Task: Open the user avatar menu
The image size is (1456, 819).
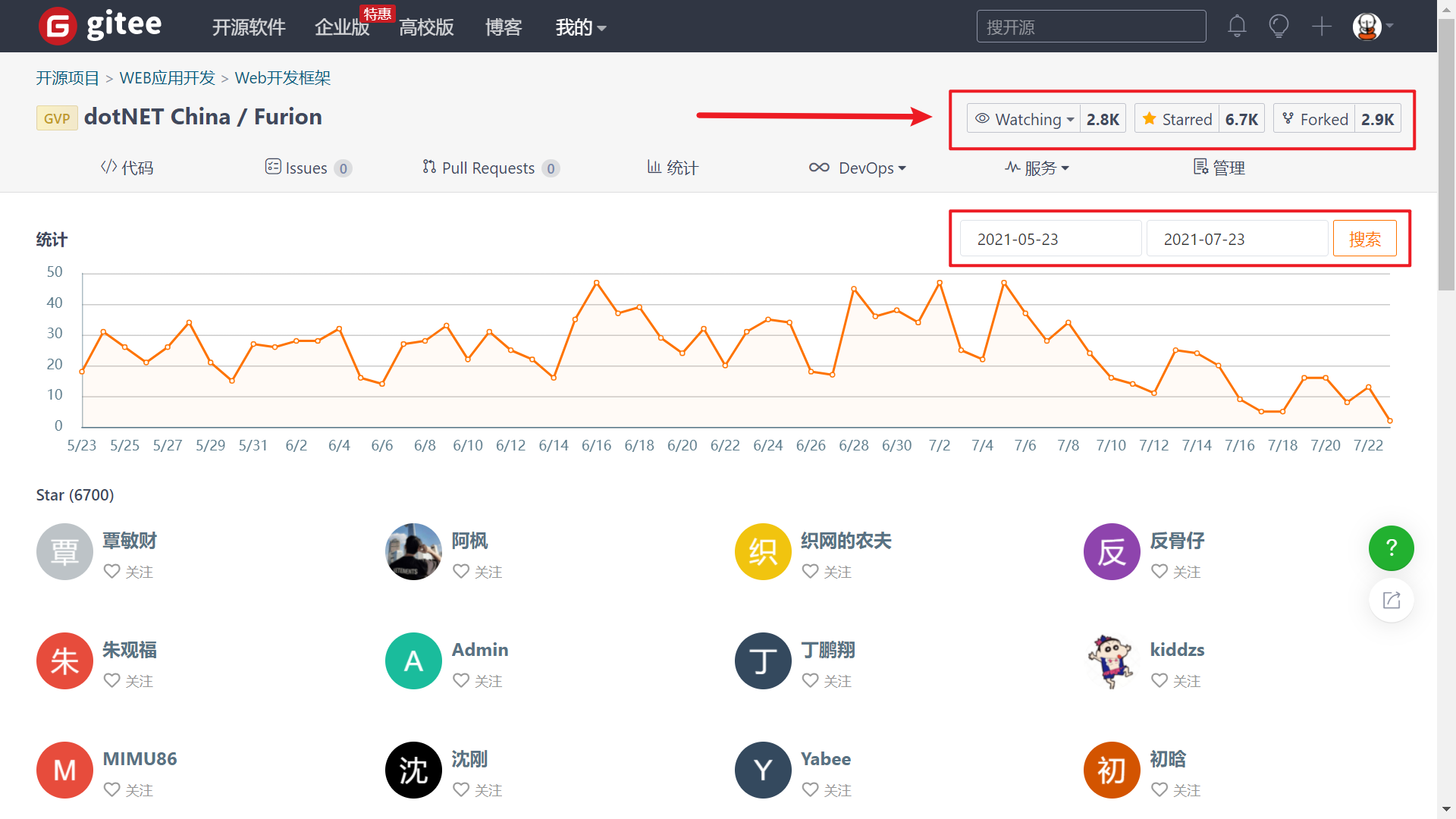Action: (1373, 27)
